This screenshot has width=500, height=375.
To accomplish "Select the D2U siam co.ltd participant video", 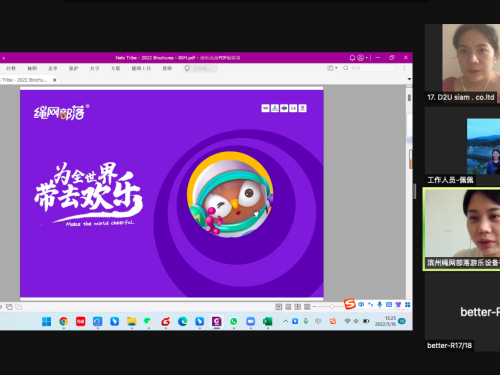I will (x=462, y=63).
